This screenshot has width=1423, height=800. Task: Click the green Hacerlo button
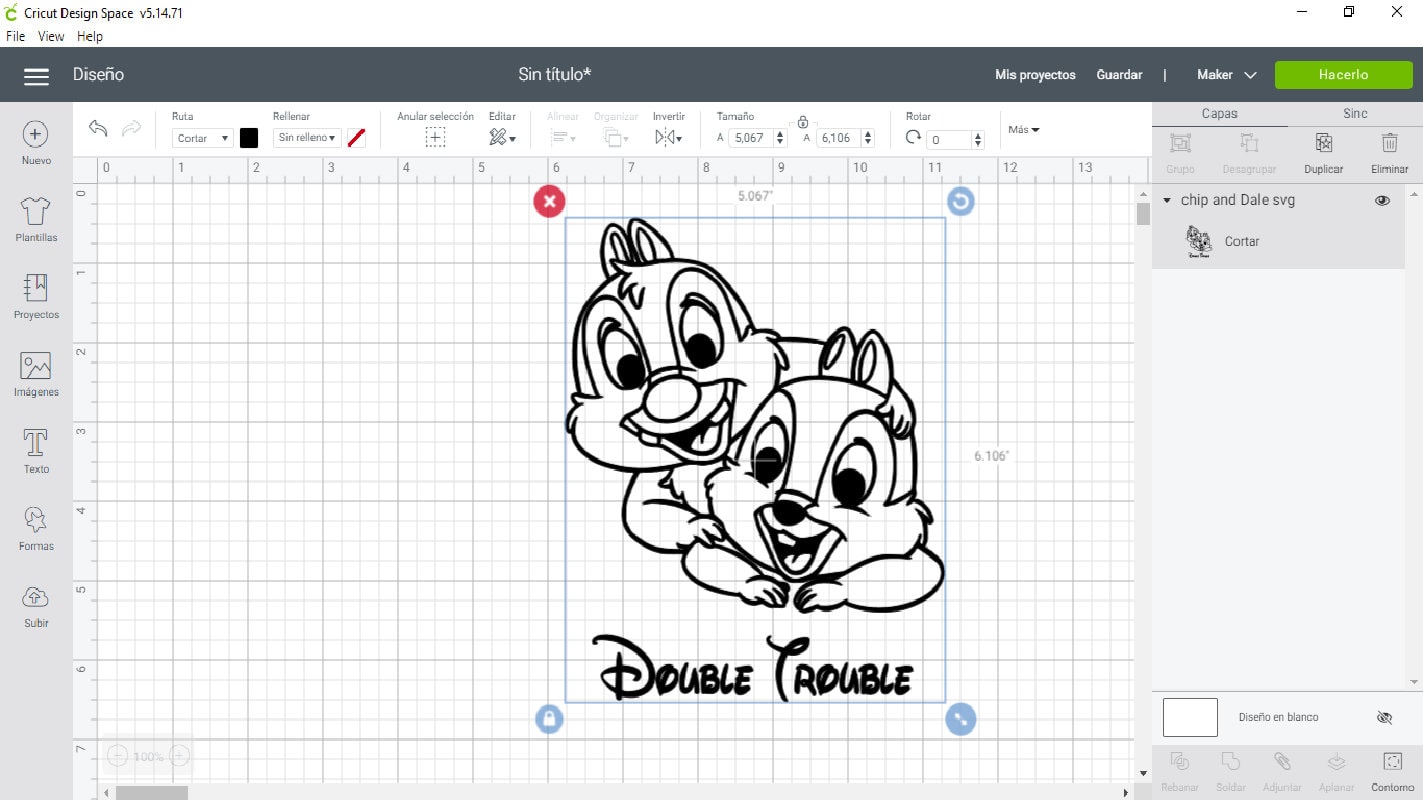click(1343, 74)
